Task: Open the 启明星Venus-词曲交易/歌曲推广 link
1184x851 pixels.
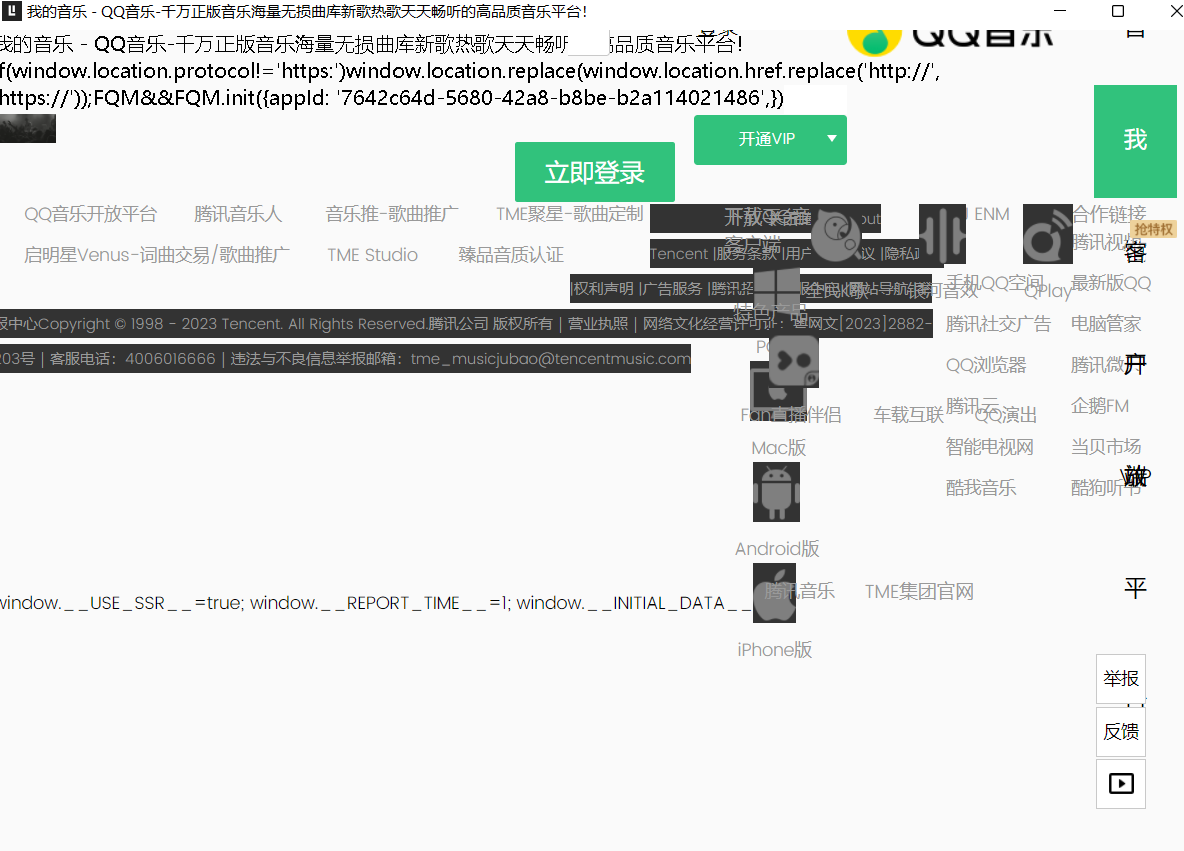Action: click(x=157, y=255)
